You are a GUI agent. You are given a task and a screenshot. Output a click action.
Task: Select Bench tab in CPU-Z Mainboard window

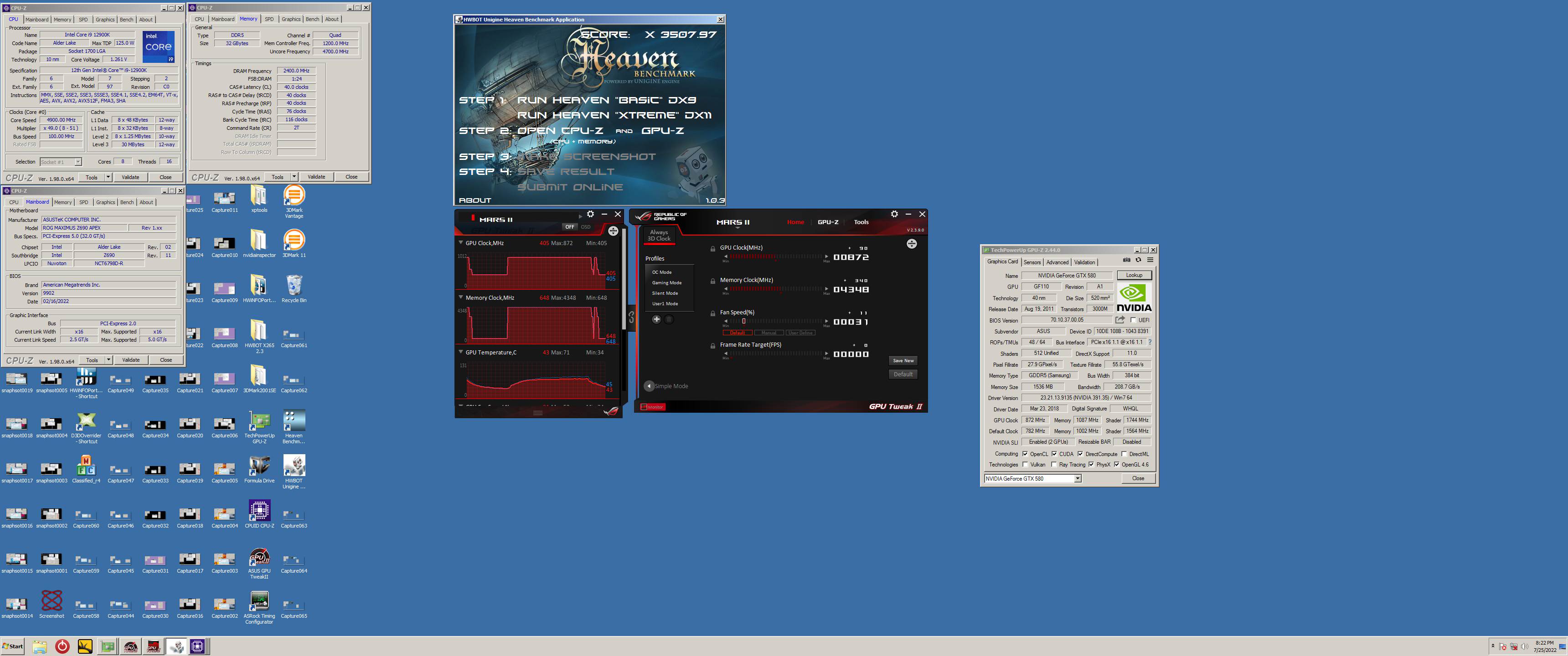(127, 202)
